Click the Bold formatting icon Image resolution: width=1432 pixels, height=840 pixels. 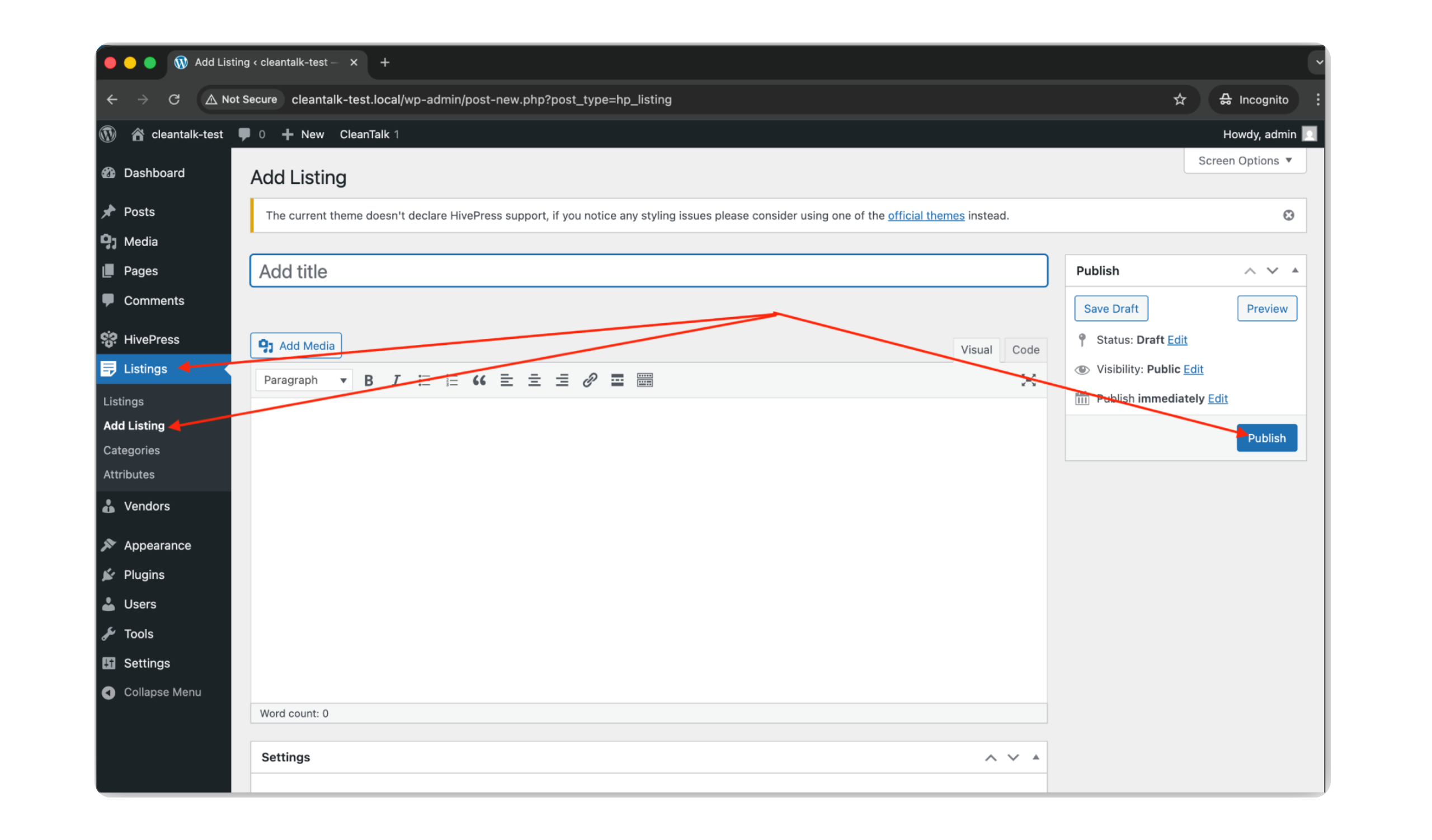tap(368, 380)
